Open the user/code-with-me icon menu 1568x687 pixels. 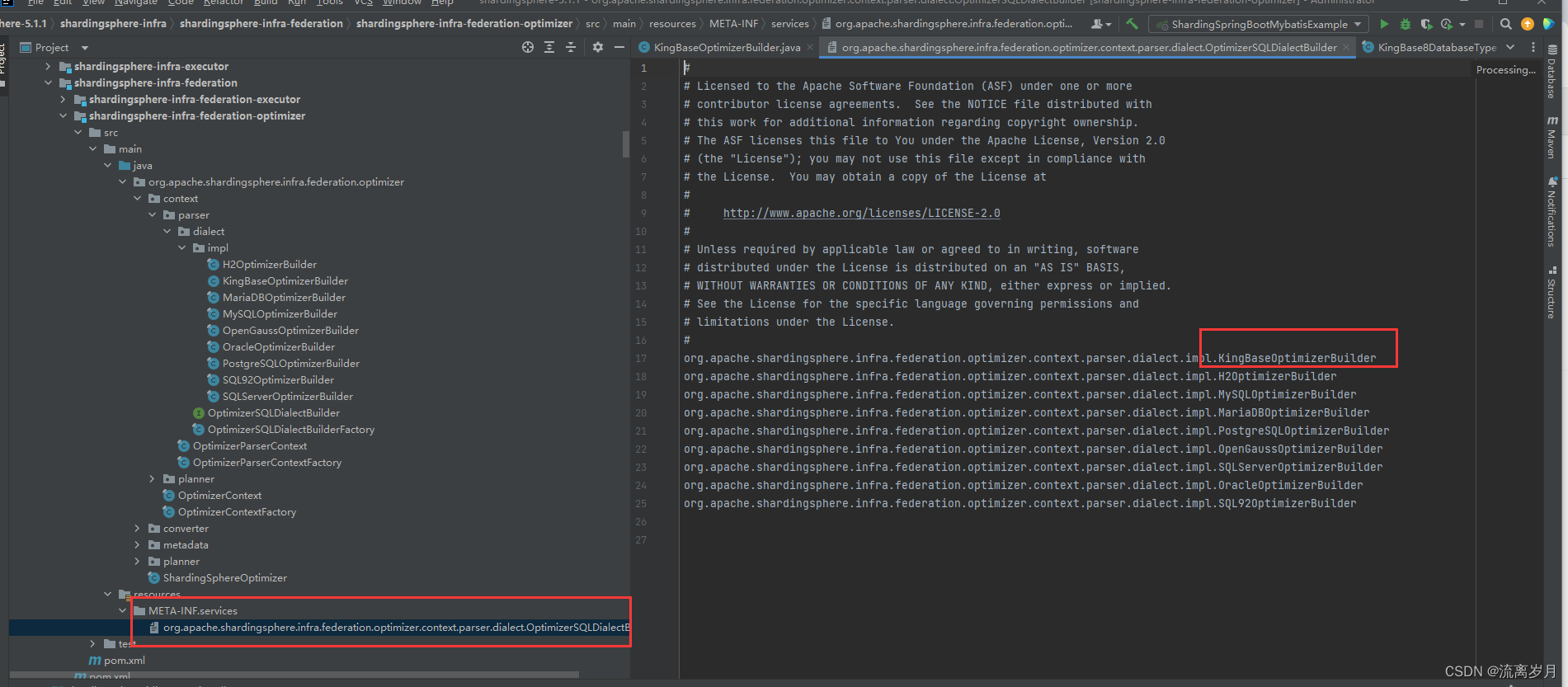(x=1100, y=24)
